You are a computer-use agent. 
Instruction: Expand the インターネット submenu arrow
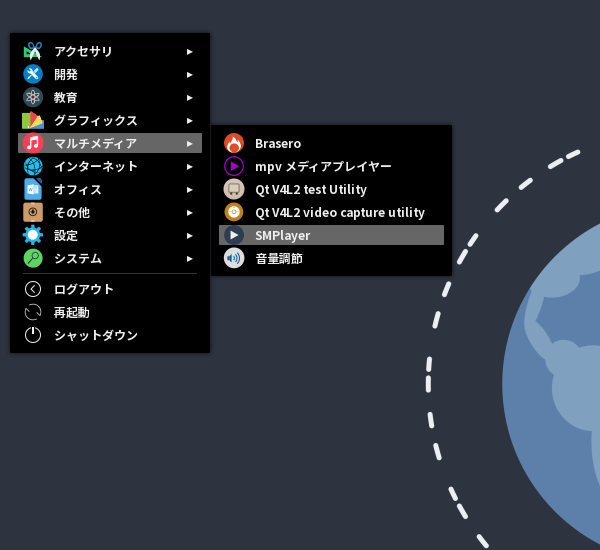click(189, 166)
